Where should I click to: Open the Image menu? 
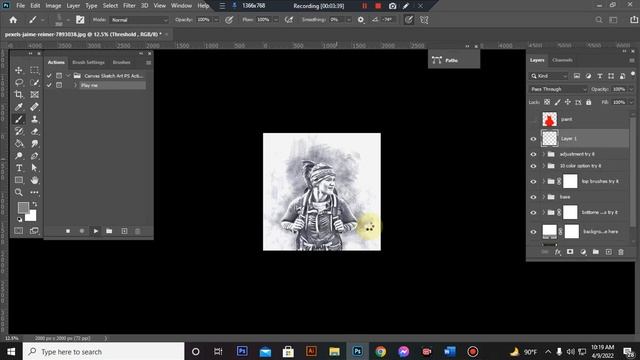[53, 6]
